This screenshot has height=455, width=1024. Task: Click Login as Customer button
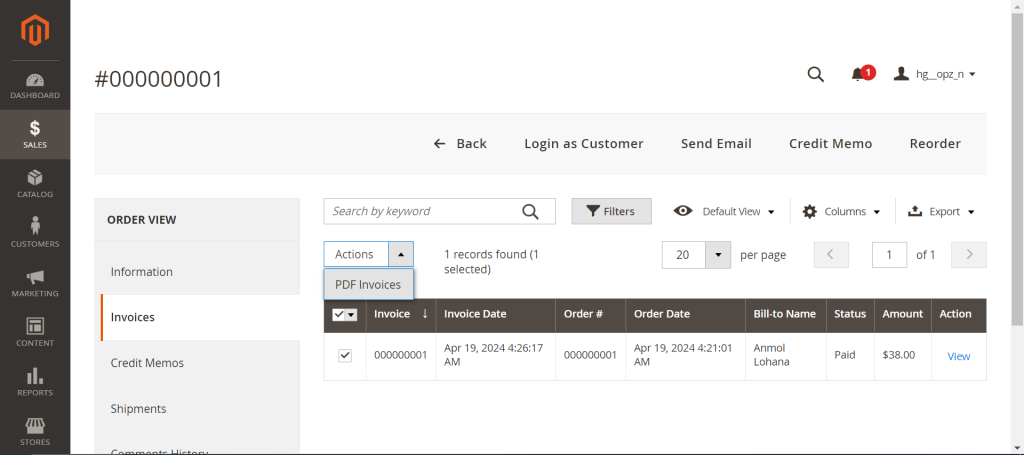tap(584, 144)
